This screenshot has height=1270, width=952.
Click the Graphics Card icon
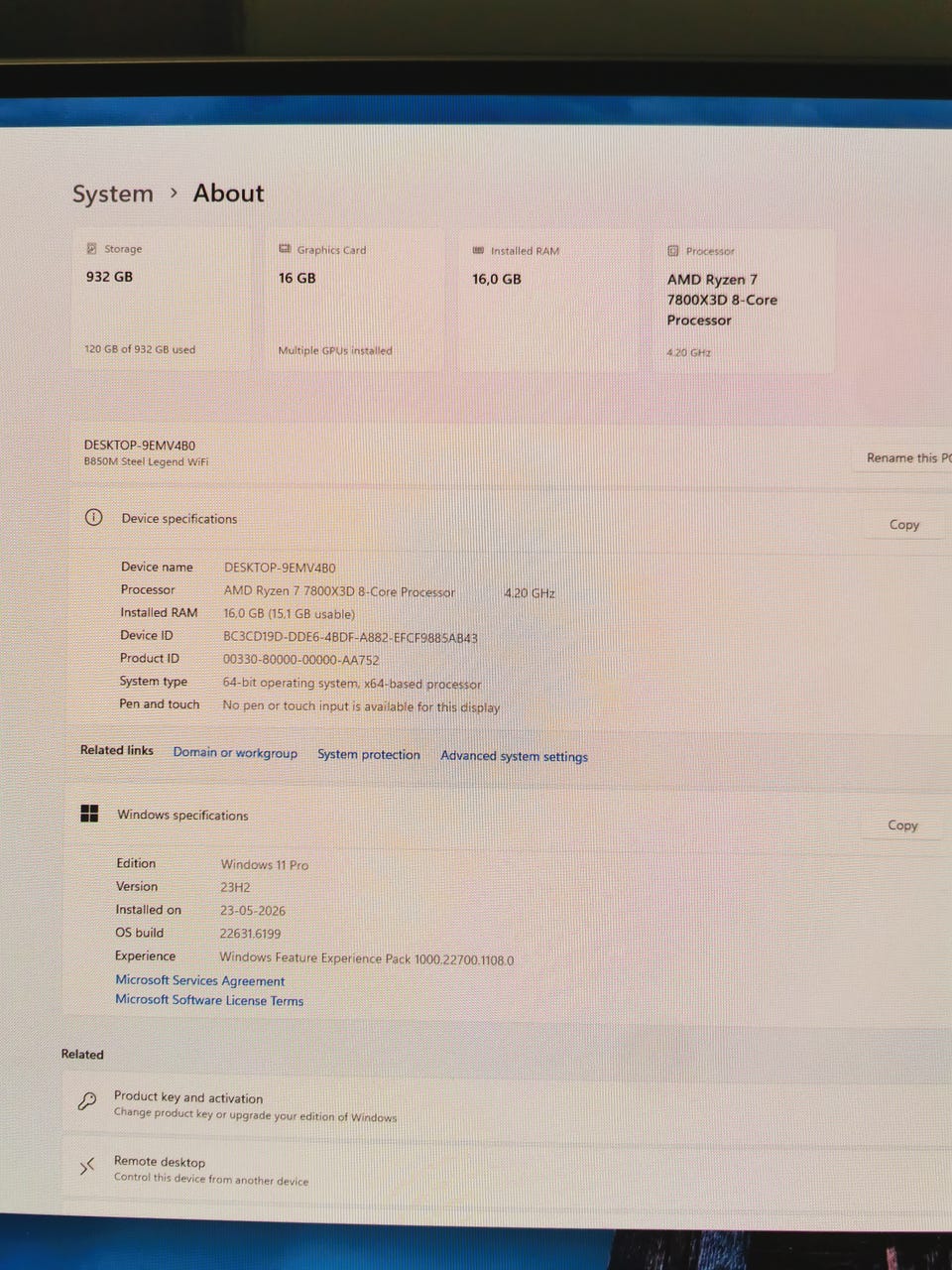pyautogui.click(x=286, y=249)
